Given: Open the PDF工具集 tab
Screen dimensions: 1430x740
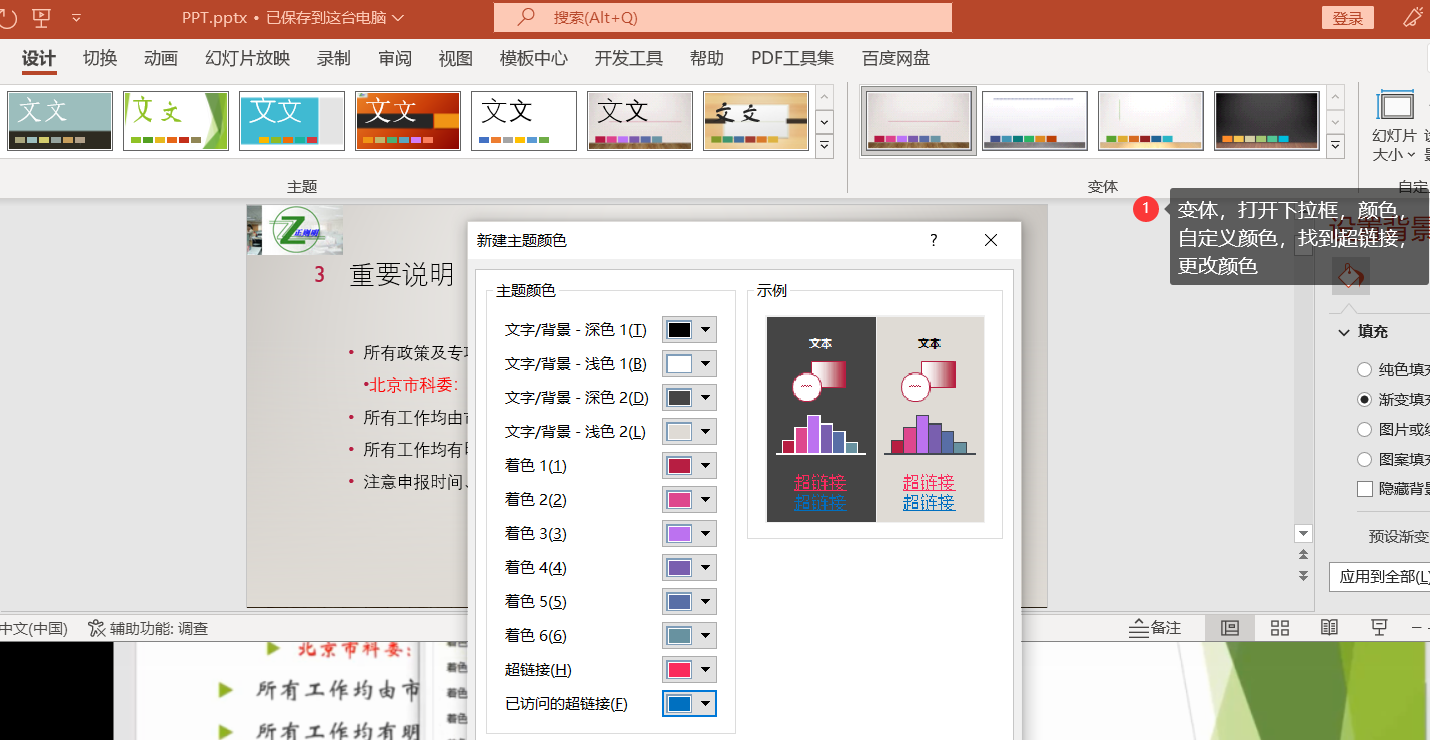Looking at the screenshot, I should pyautogui.click(x=793, y=58).
